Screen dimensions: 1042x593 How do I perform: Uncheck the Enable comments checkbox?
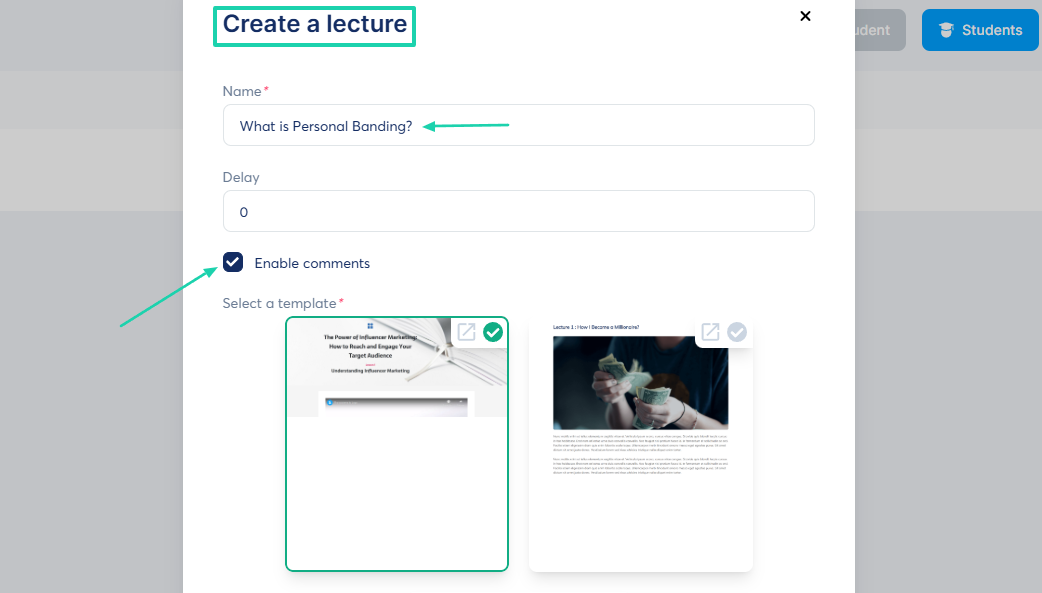(x=233, y=262)
